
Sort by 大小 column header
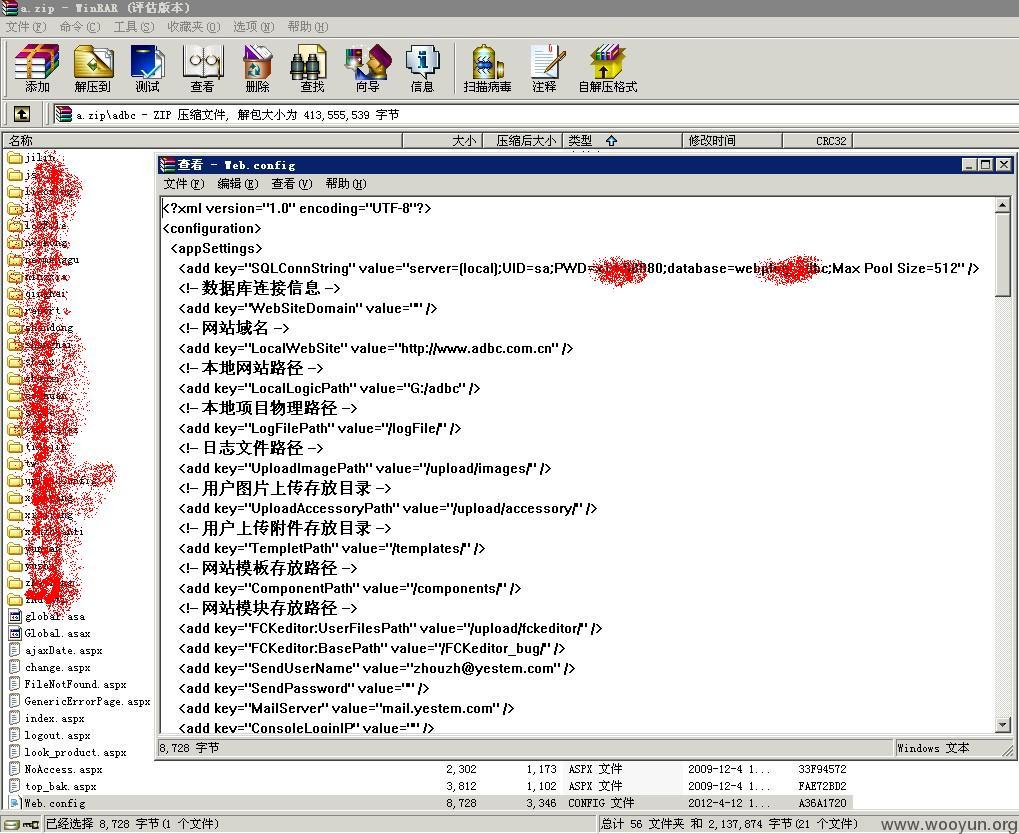[x=443, y=140]
